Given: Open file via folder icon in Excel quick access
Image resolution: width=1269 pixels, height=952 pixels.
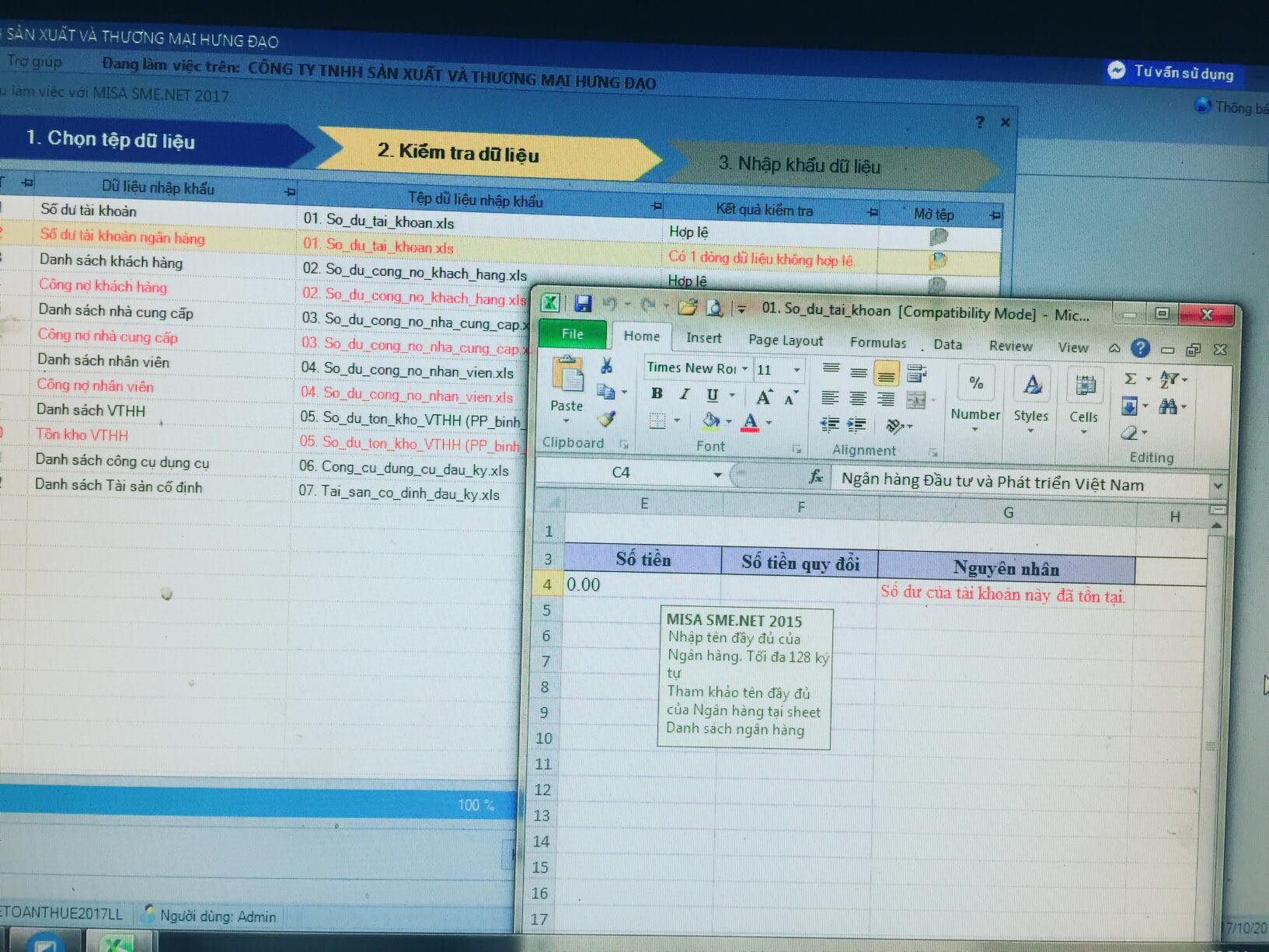Looking at the screenshot, I should [x=687, y=307].
